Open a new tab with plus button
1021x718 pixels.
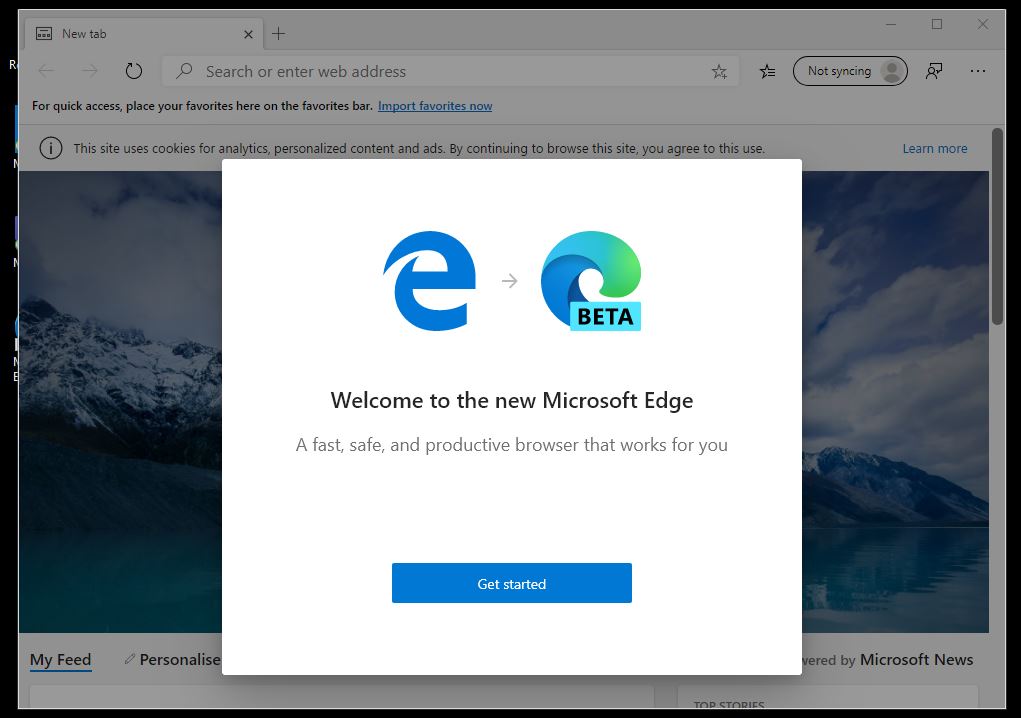point(279,34)
